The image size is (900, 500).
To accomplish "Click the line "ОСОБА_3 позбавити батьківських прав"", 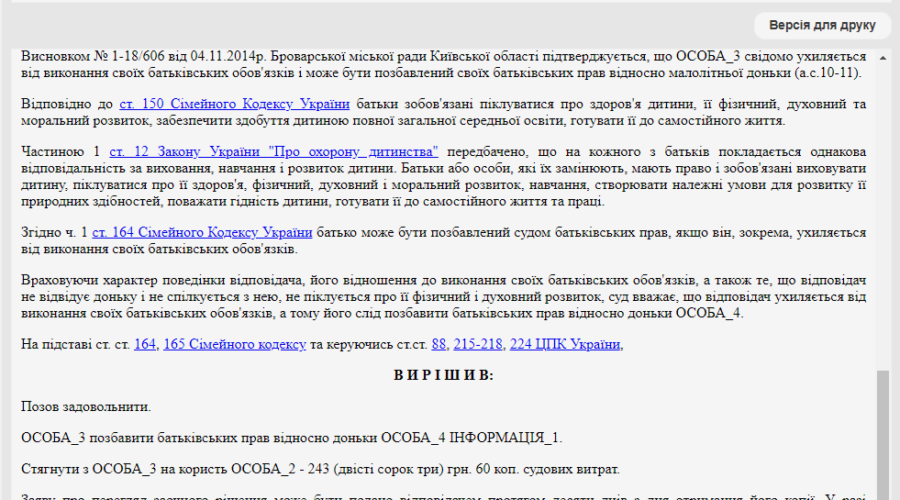I will point(290,438).
